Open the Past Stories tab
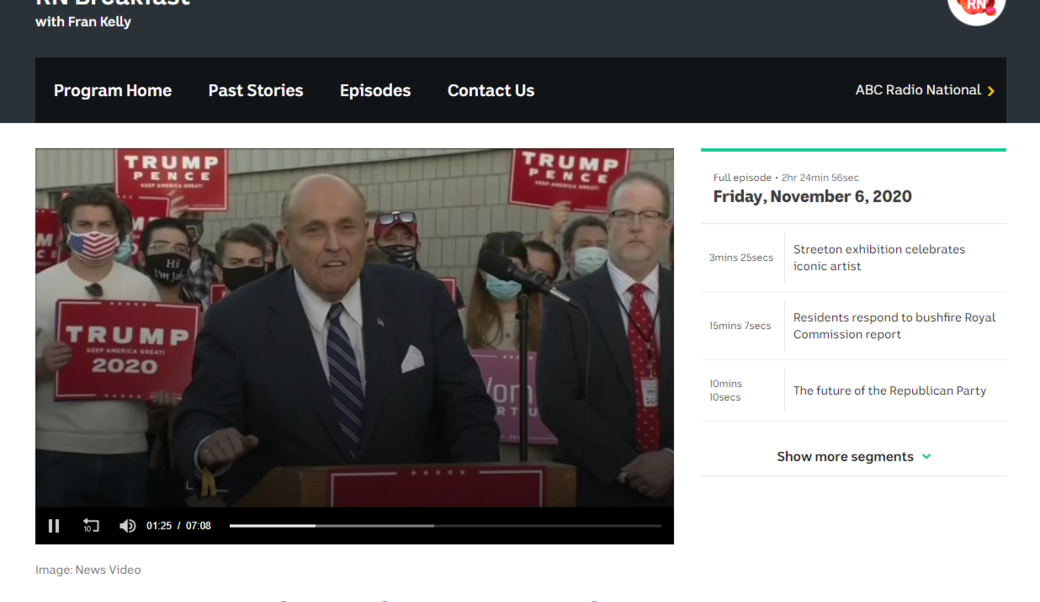The width and height of the screenshot is (1040, 602). [255, 90]
